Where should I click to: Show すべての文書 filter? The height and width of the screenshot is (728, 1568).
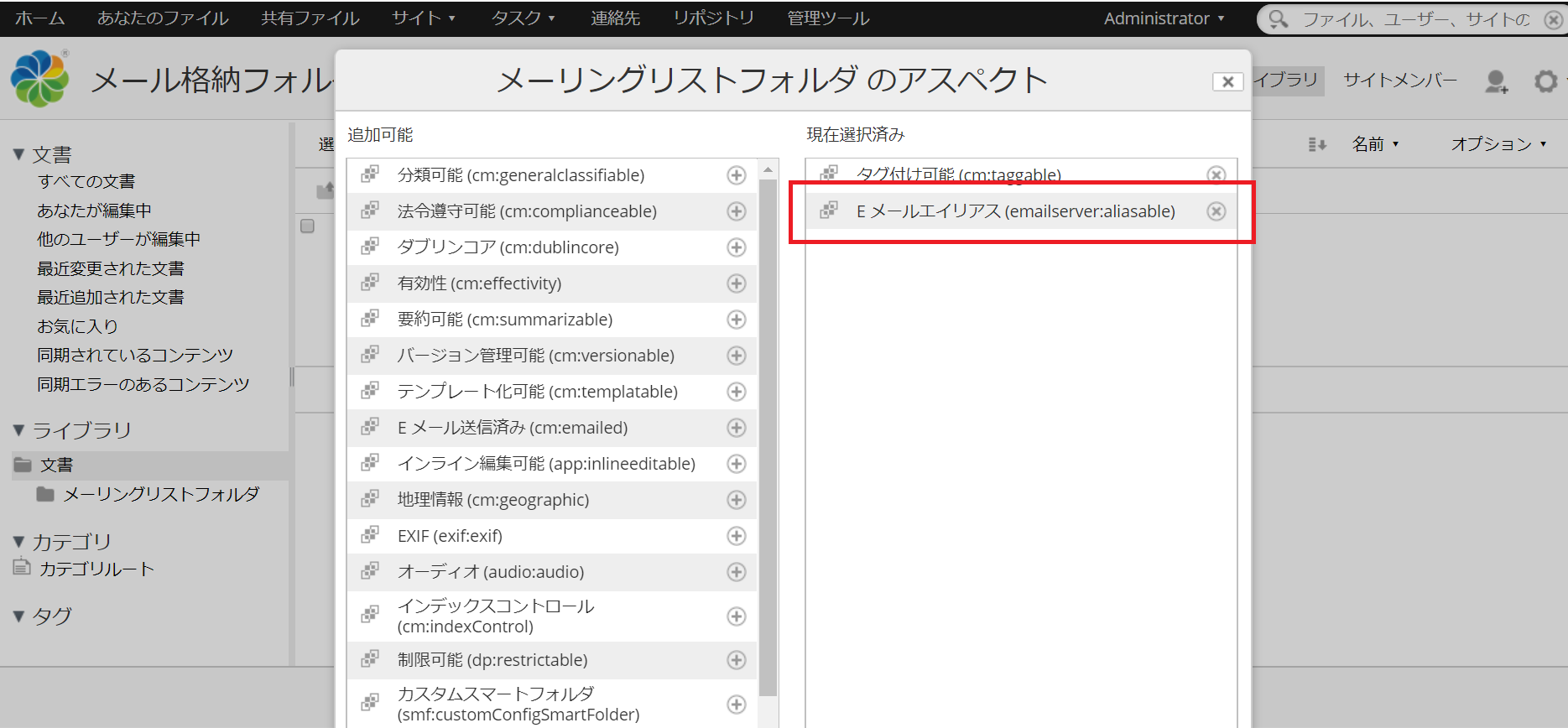(86, 181)
